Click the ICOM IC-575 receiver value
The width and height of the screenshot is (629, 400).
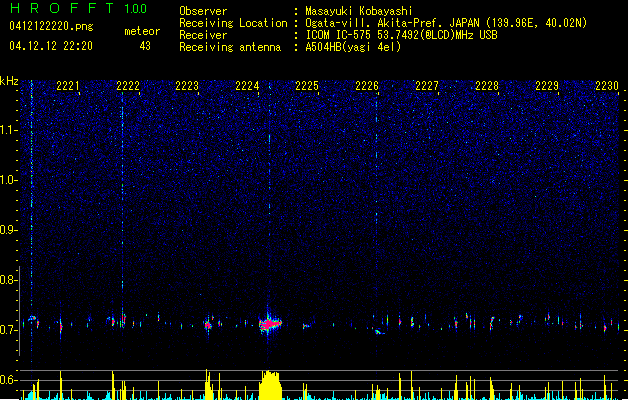pyautogui.click(x=401, y=35)
